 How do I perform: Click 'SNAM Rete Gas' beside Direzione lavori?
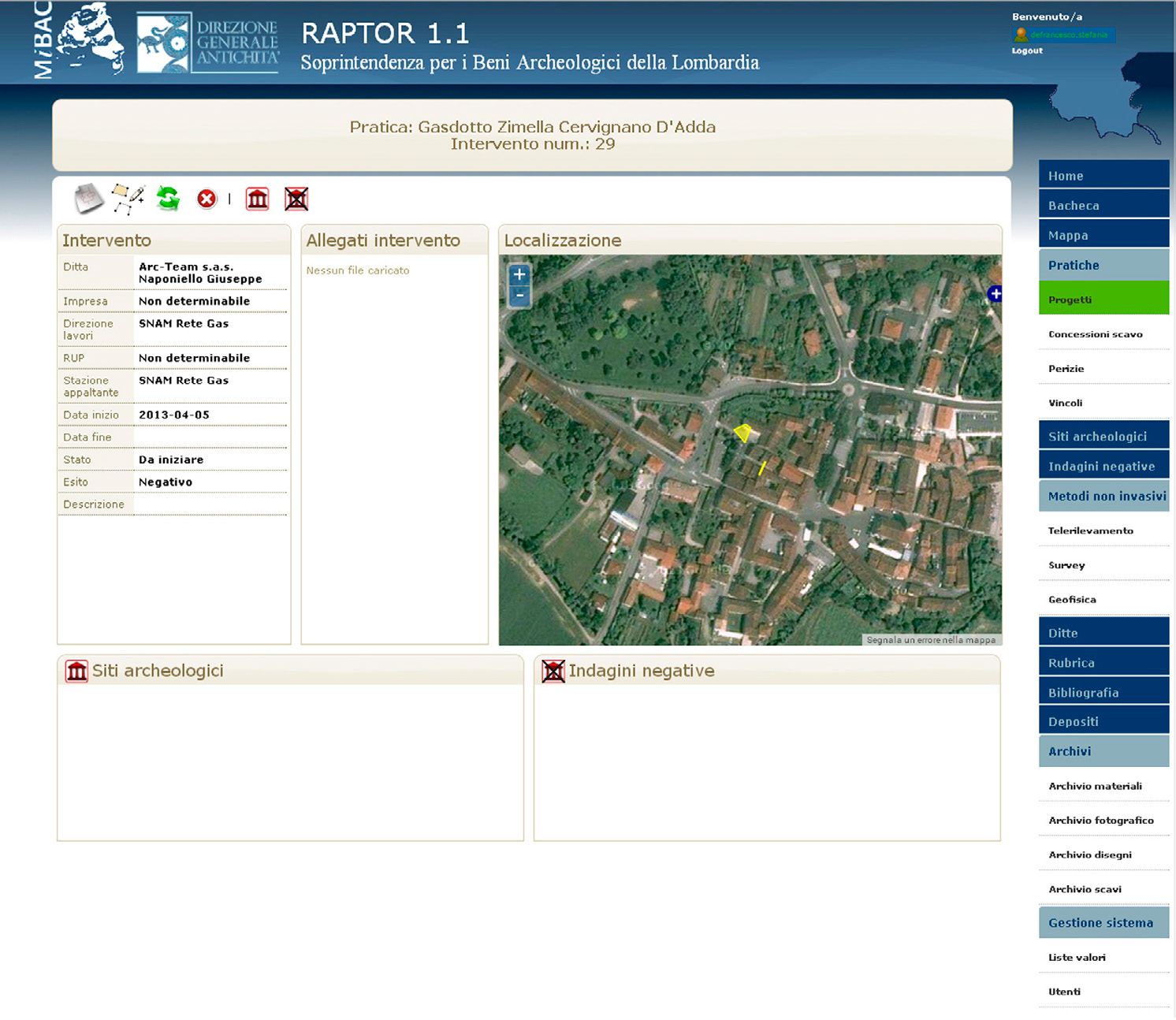[x=184, y=323]
